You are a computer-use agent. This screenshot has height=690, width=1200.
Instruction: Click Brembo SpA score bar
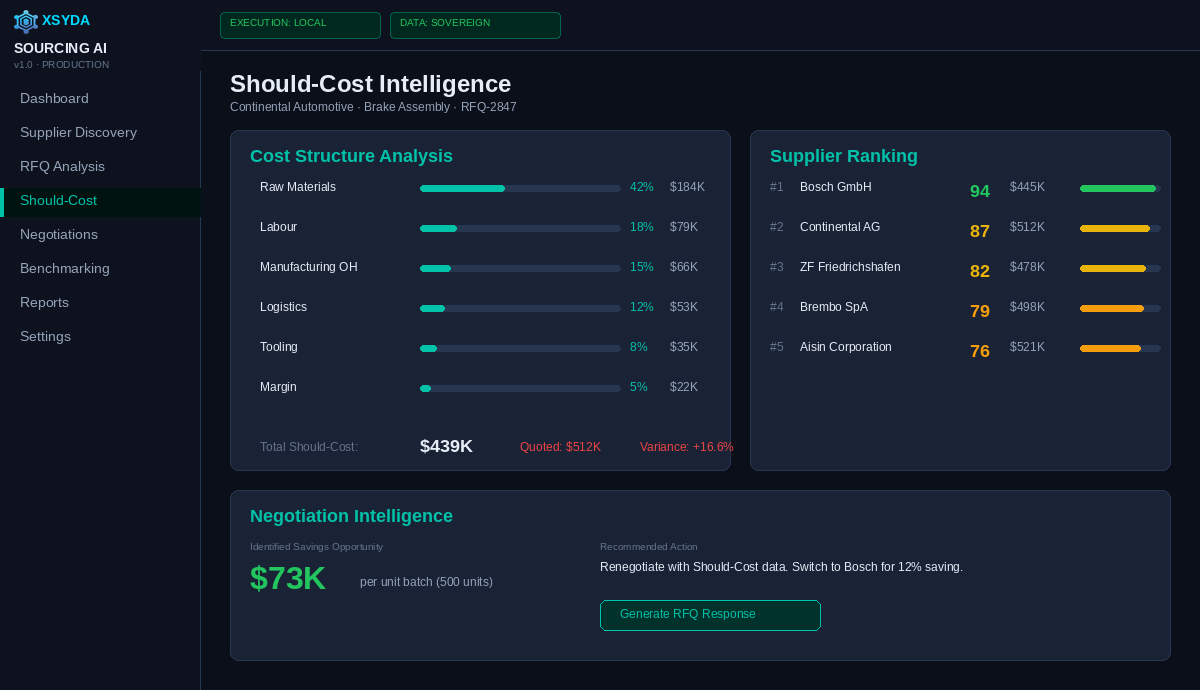pyautogui.click(x=1118, y=308)
